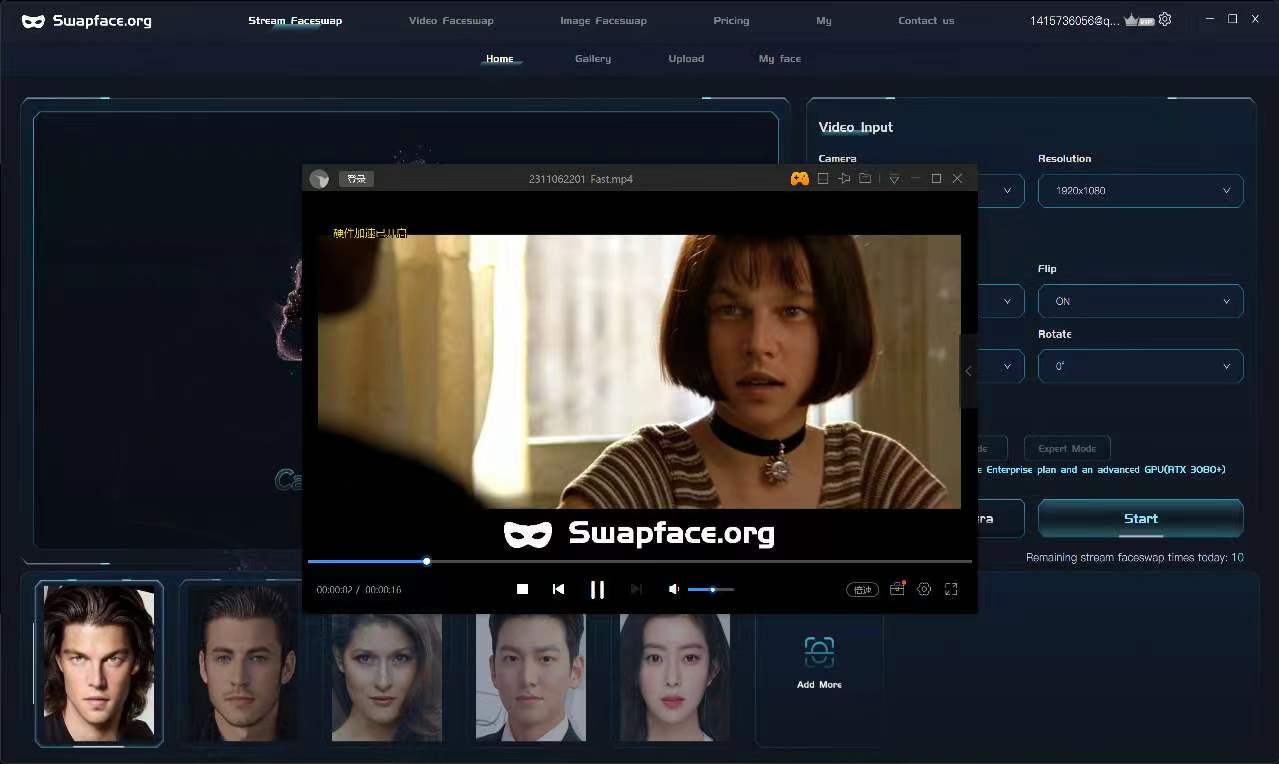Viewport: 1279px width, 764px height.
Task: Select the My face sub-tab
Action: (779, 59)
